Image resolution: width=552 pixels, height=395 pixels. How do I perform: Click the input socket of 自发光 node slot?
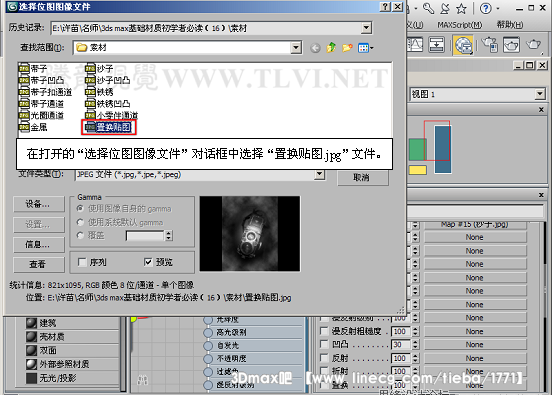coord(208,345)
